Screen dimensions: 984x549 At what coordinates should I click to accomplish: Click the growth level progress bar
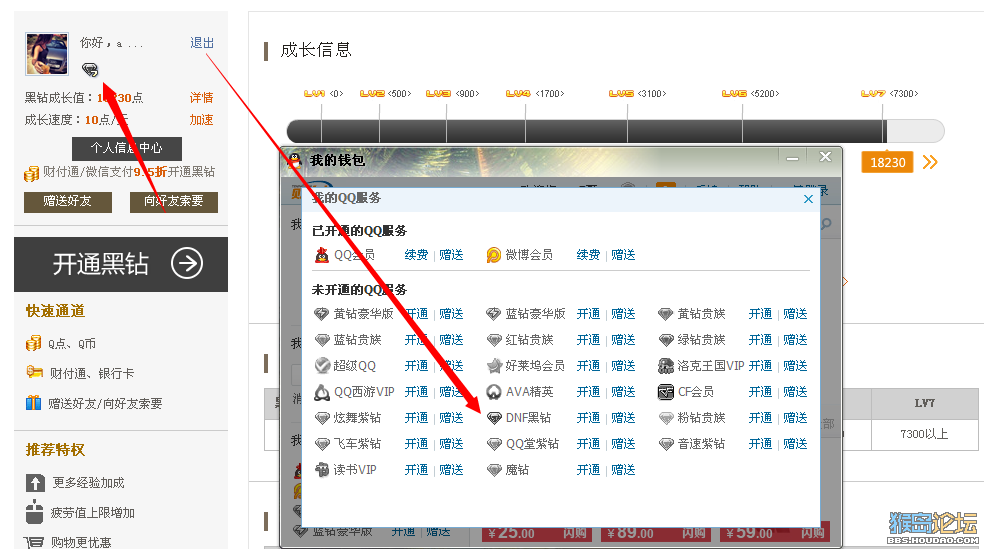[615, 131]
